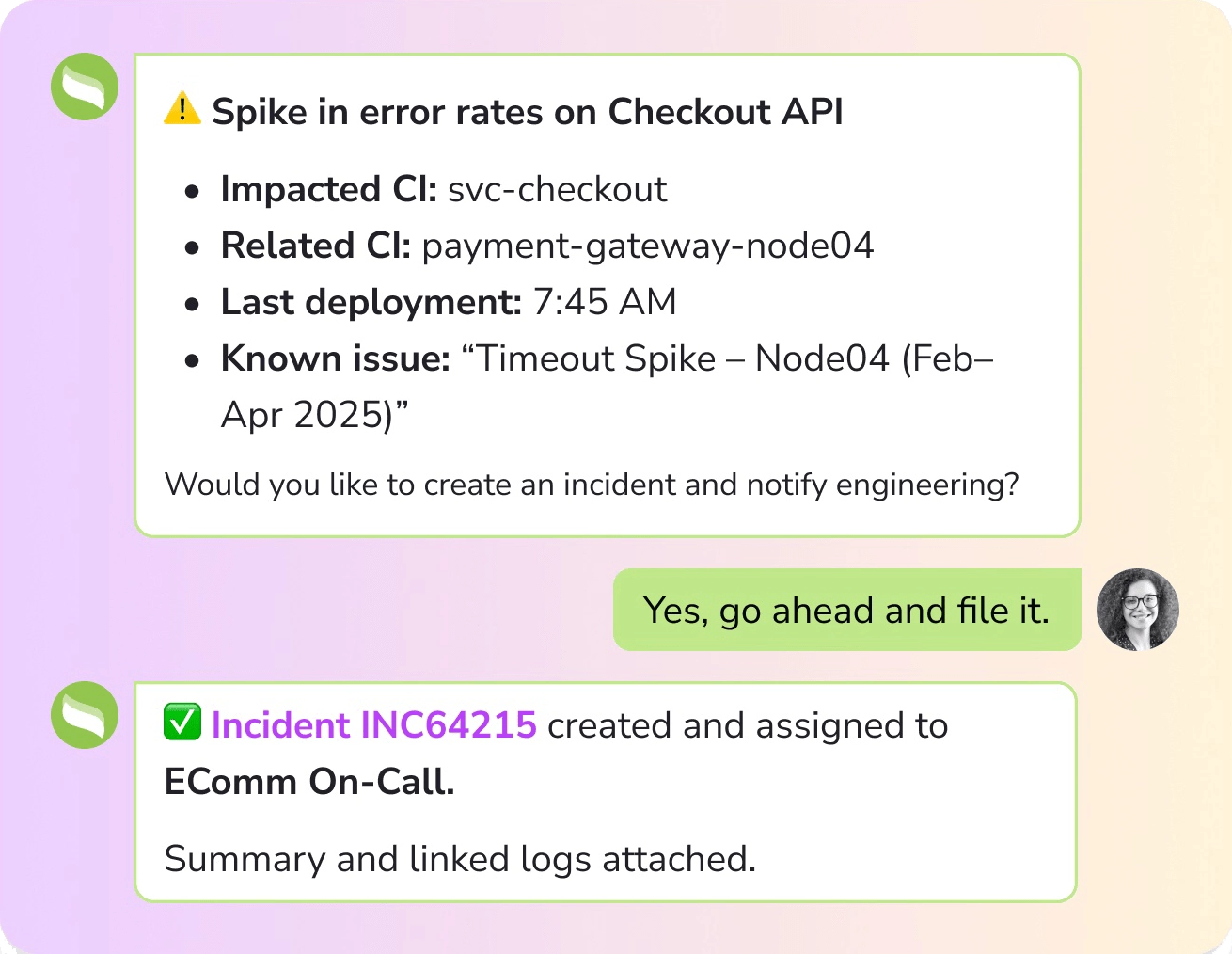Open the Incident INC64215 link

[374, 725]
